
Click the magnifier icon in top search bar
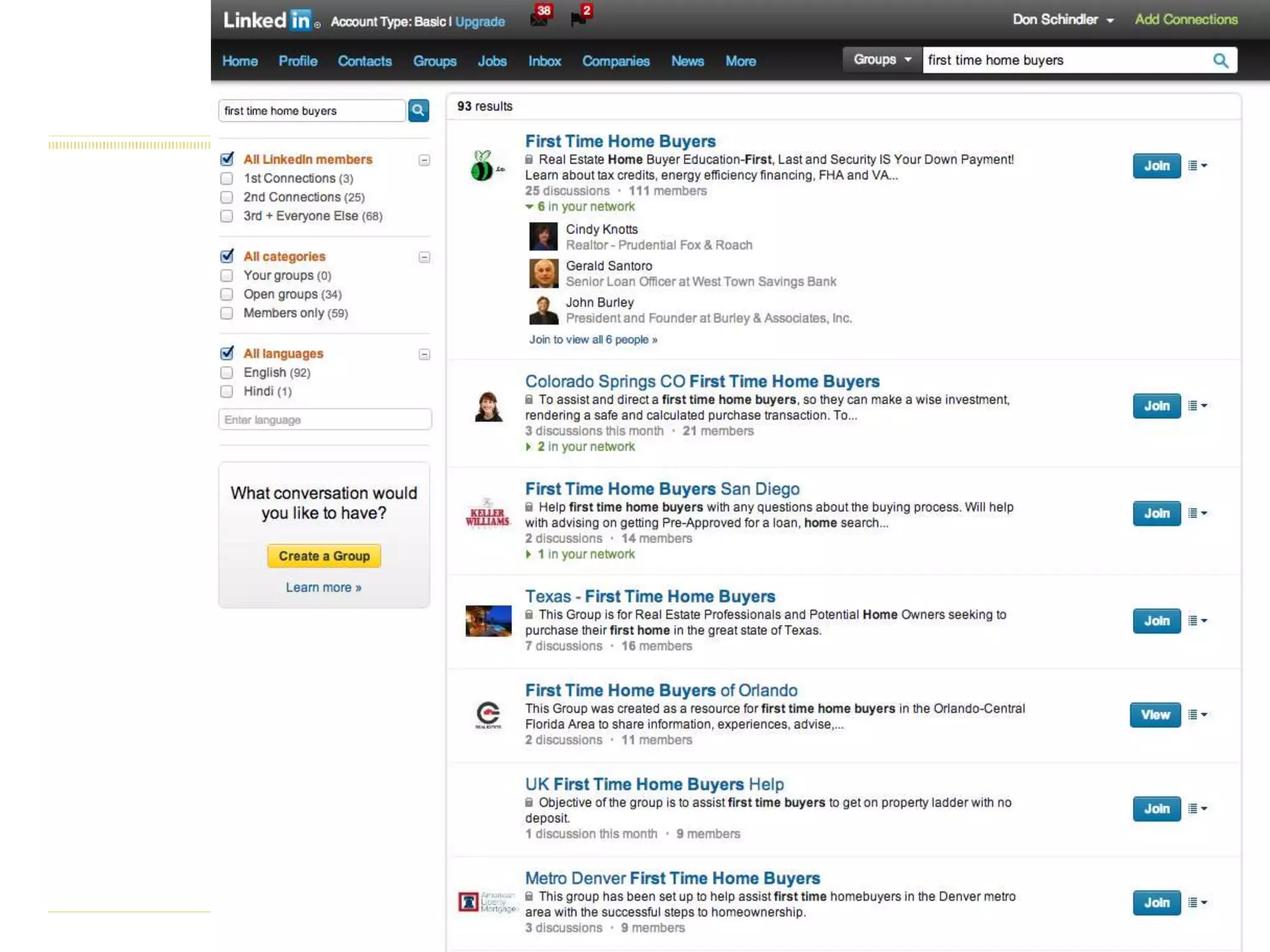pyautogui.click(x=1220, y=60)
